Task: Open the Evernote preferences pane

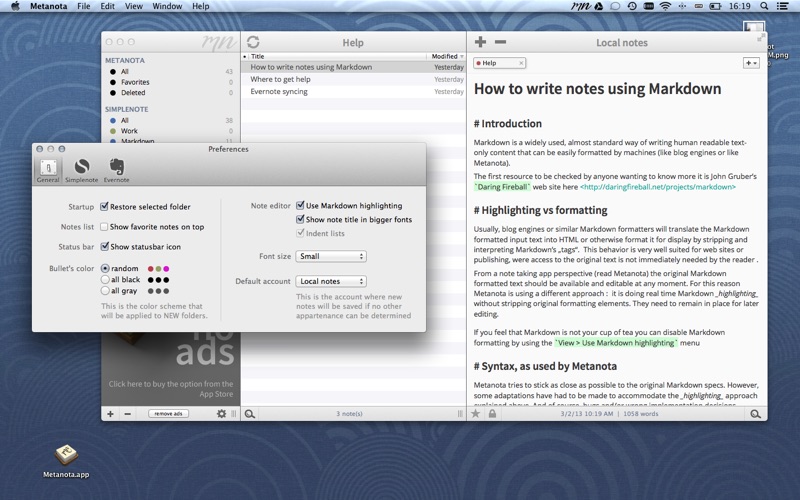Action: [116, 170]
